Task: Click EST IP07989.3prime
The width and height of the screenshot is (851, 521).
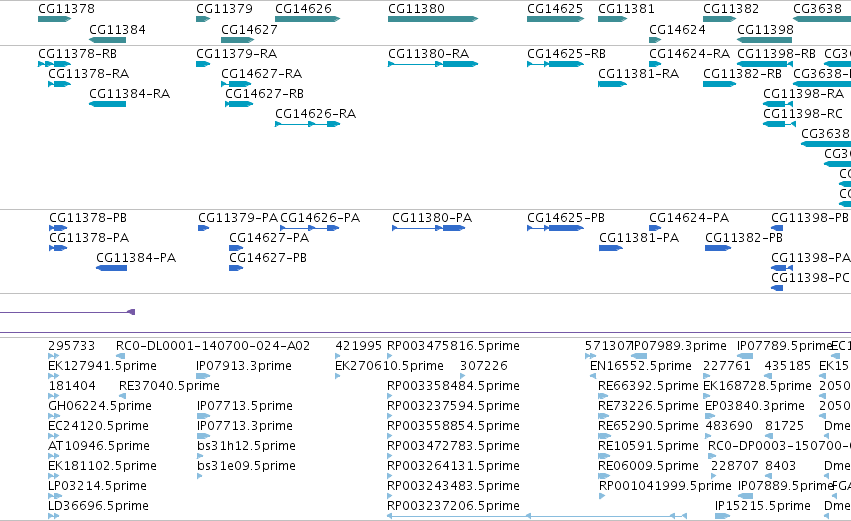Action: click(x=679, y=346)
